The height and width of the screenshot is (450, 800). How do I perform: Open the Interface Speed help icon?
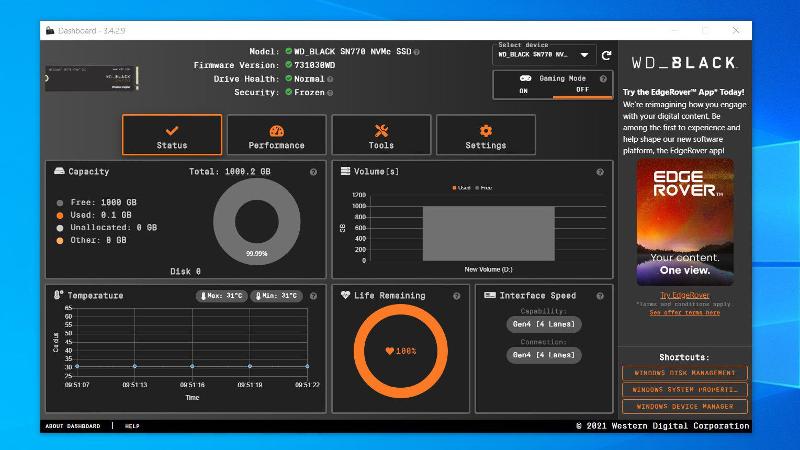point(600,296)
